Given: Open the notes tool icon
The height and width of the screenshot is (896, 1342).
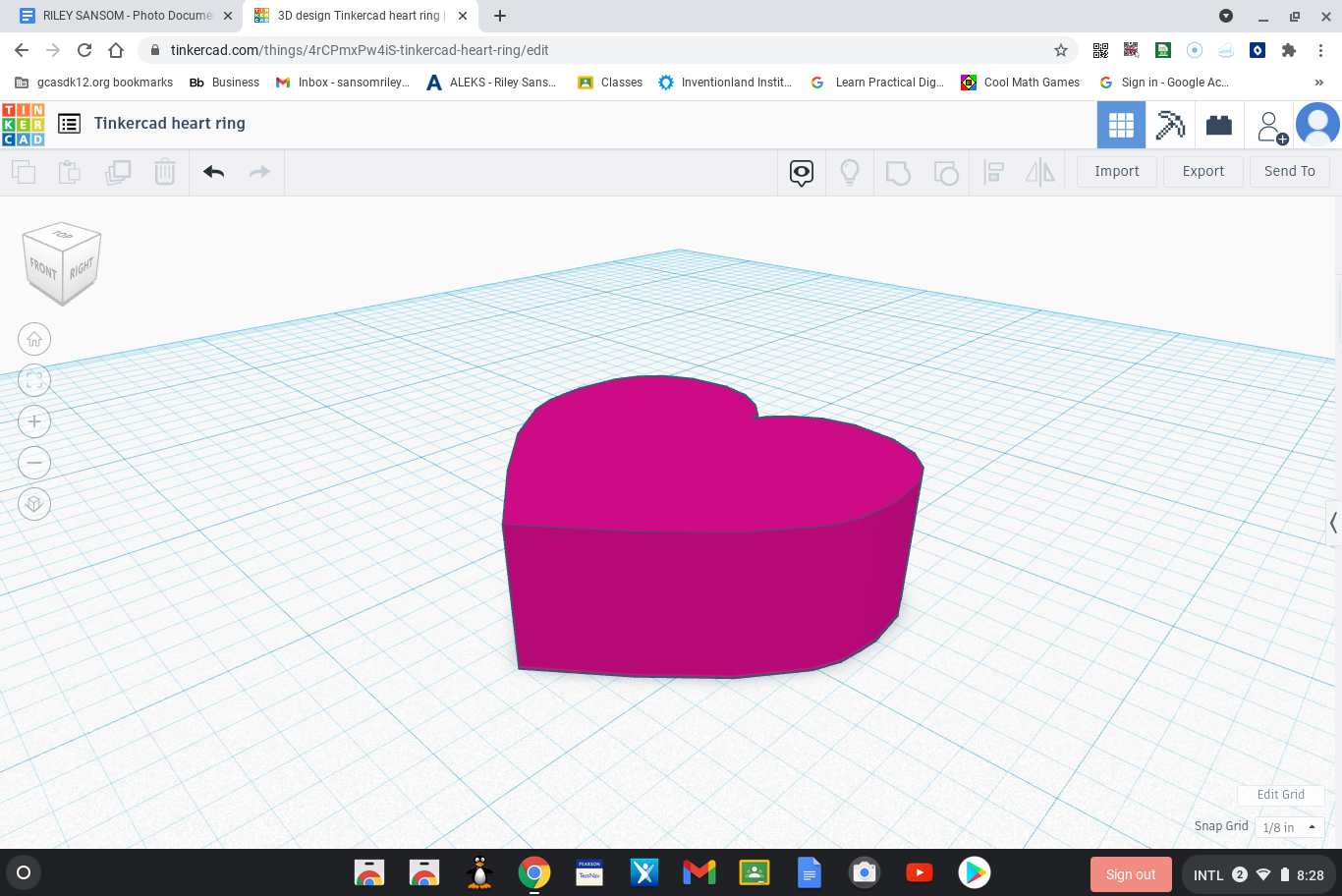Looking at the screenshot, I should tap(802, 173).
